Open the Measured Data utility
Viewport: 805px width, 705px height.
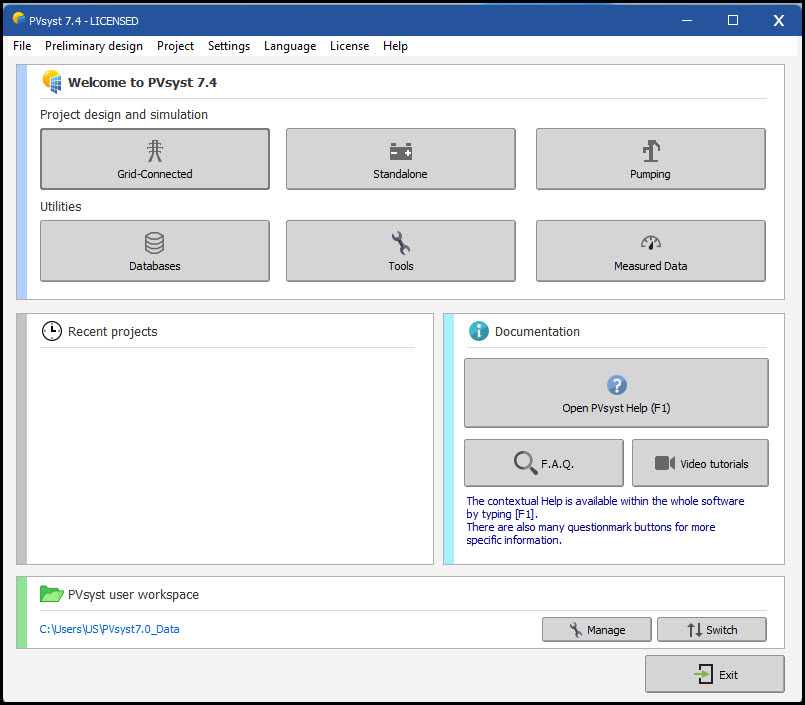click(x=650, y=251)
